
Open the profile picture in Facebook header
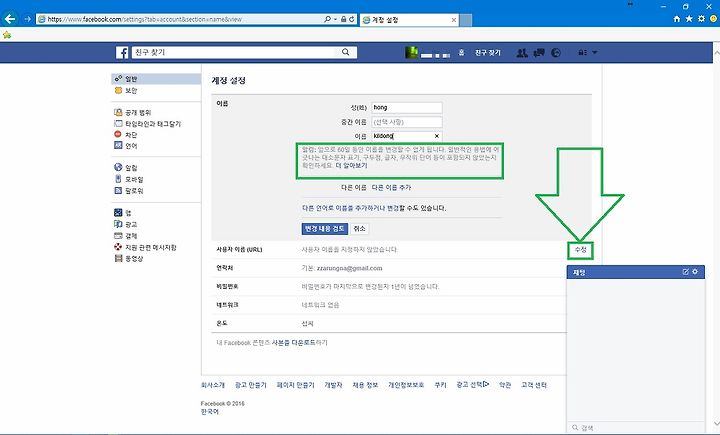[x=411, y=52]
